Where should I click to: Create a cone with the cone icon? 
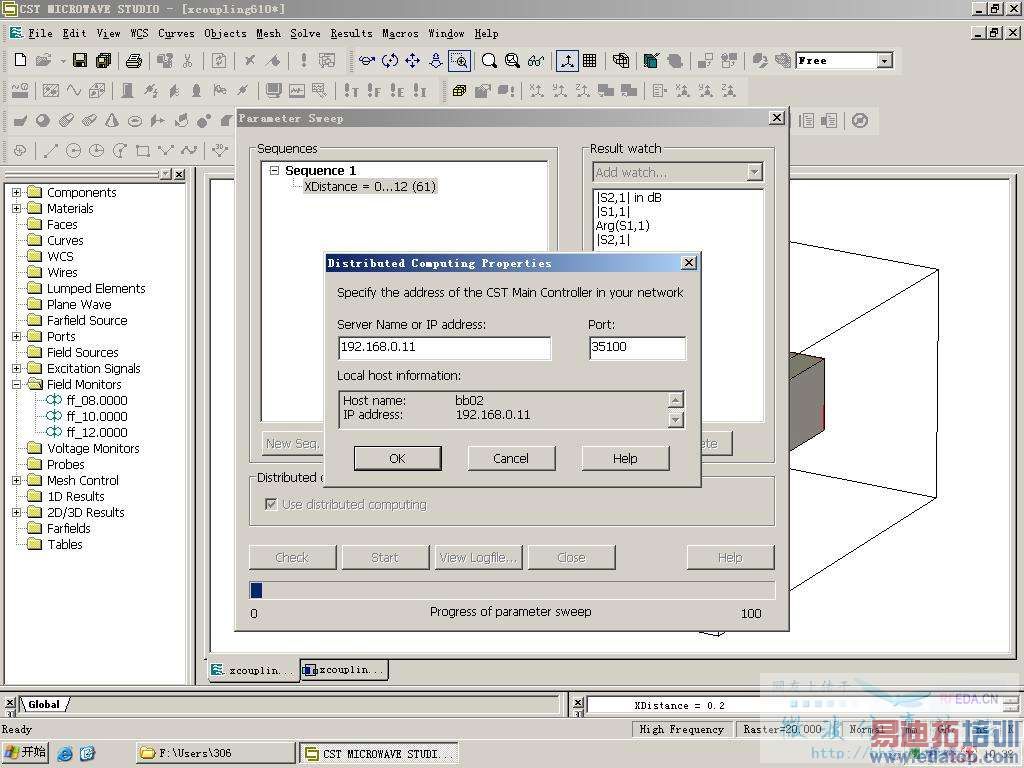click(112, 120)
